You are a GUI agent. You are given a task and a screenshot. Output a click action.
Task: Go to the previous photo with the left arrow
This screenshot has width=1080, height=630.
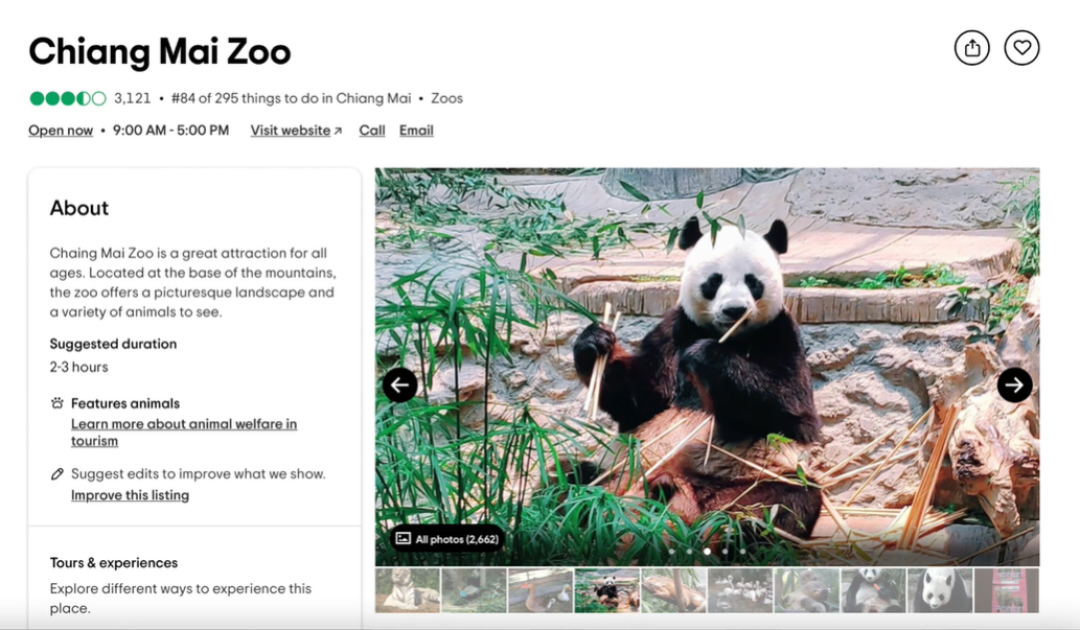(400, 385)
